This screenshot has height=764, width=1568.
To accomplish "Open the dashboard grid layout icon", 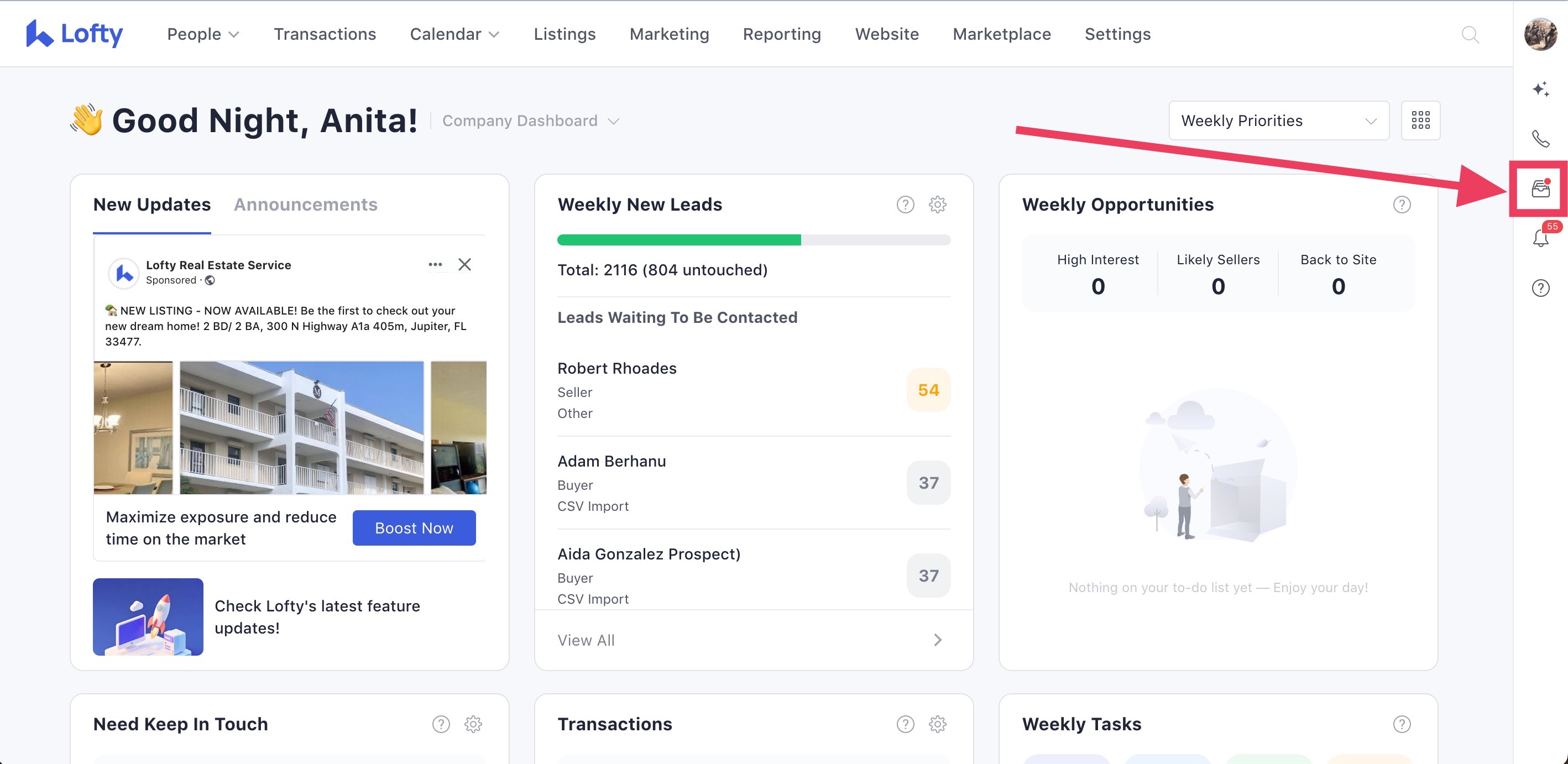I will tap(1420, 121).
